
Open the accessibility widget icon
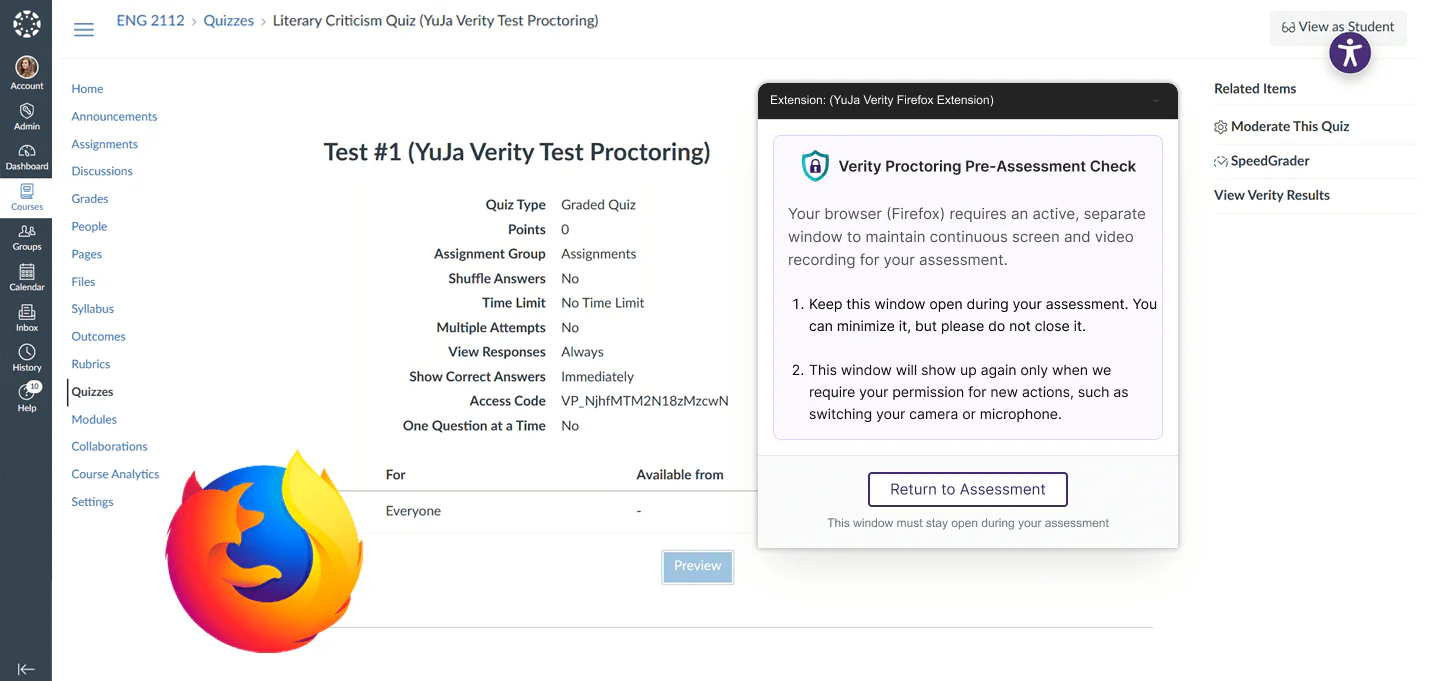[1349, 53]
